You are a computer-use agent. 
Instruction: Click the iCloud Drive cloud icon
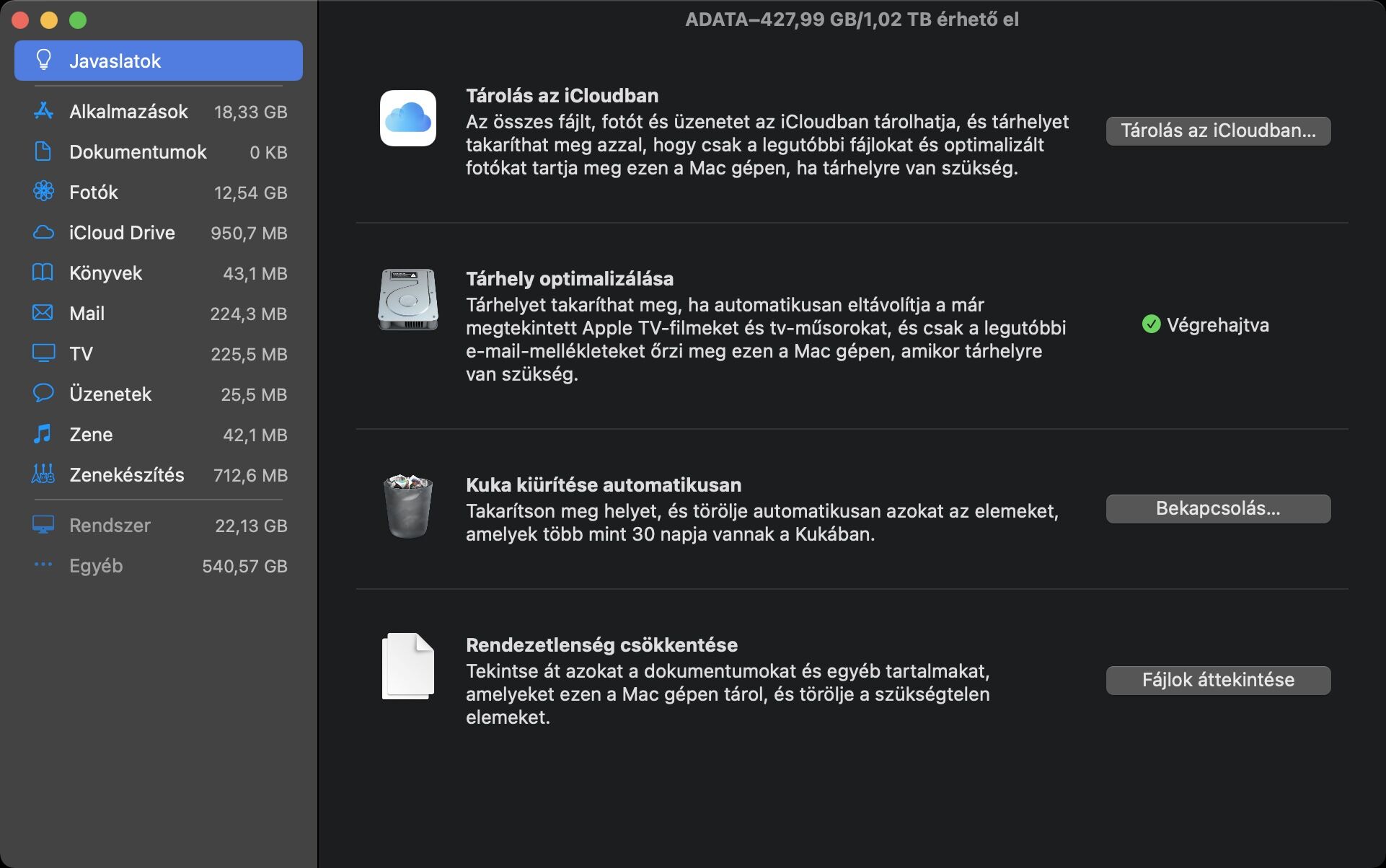[43, 232]
